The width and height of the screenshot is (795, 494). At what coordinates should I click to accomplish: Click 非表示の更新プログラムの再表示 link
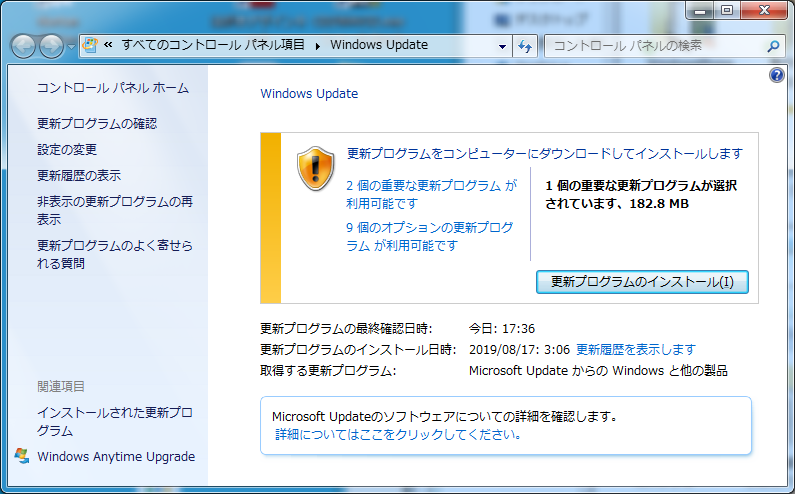(x=115, y=210)
